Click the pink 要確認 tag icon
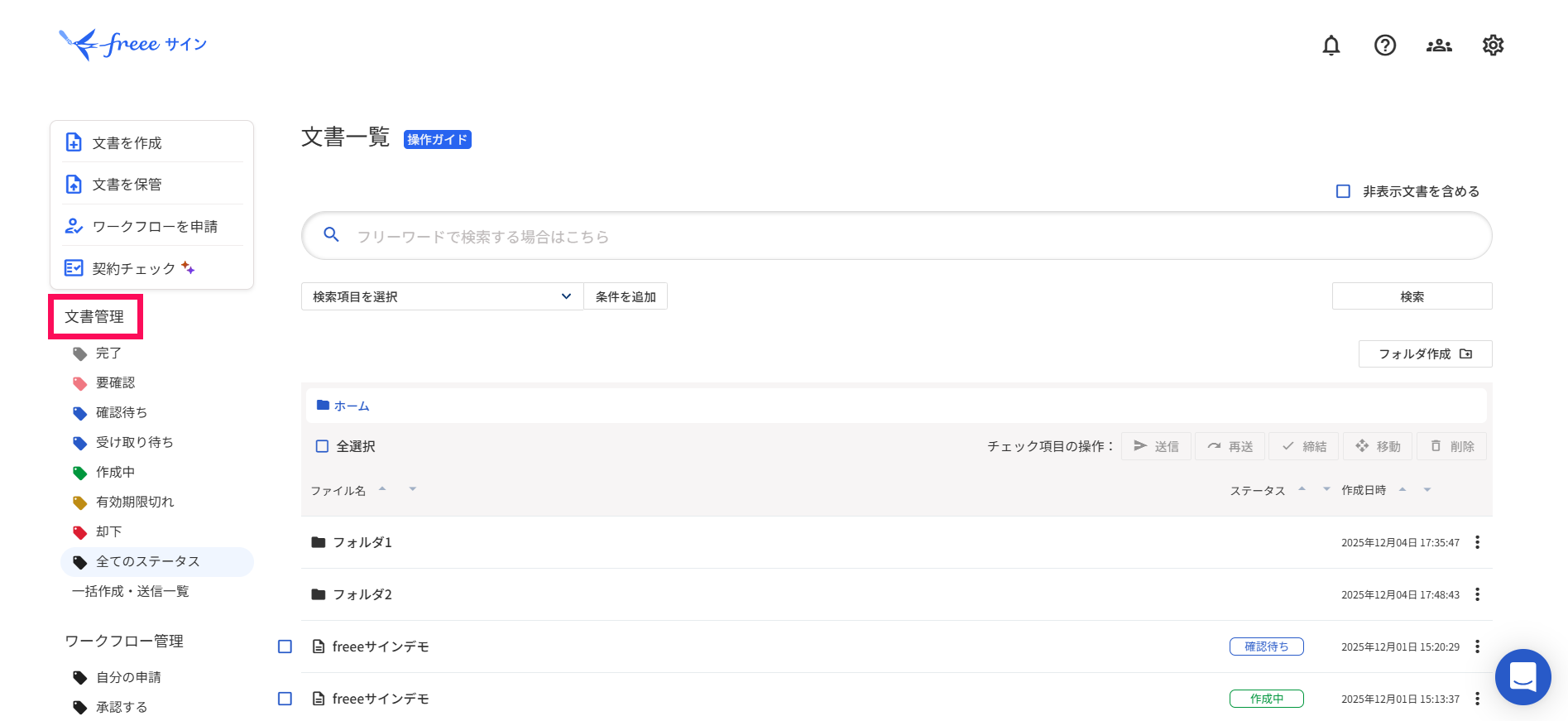 point(79,383)
